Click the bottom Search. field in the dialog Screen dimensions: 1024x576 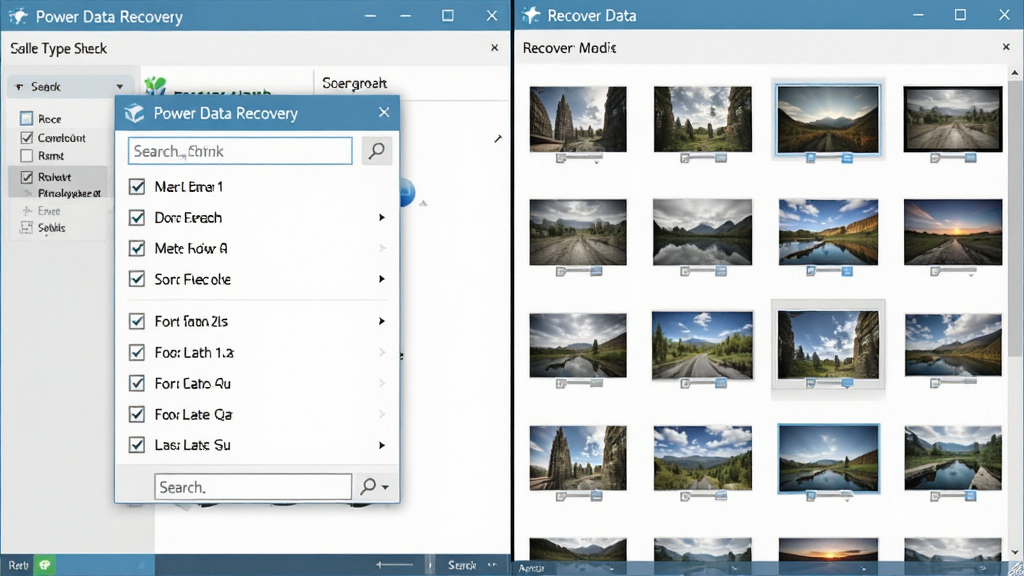pos(253,487)
